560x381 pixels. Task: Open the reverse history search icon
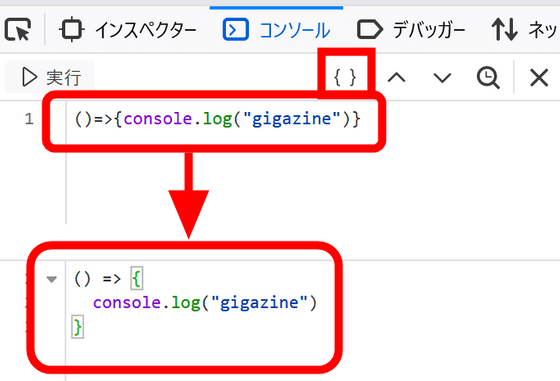488,77
